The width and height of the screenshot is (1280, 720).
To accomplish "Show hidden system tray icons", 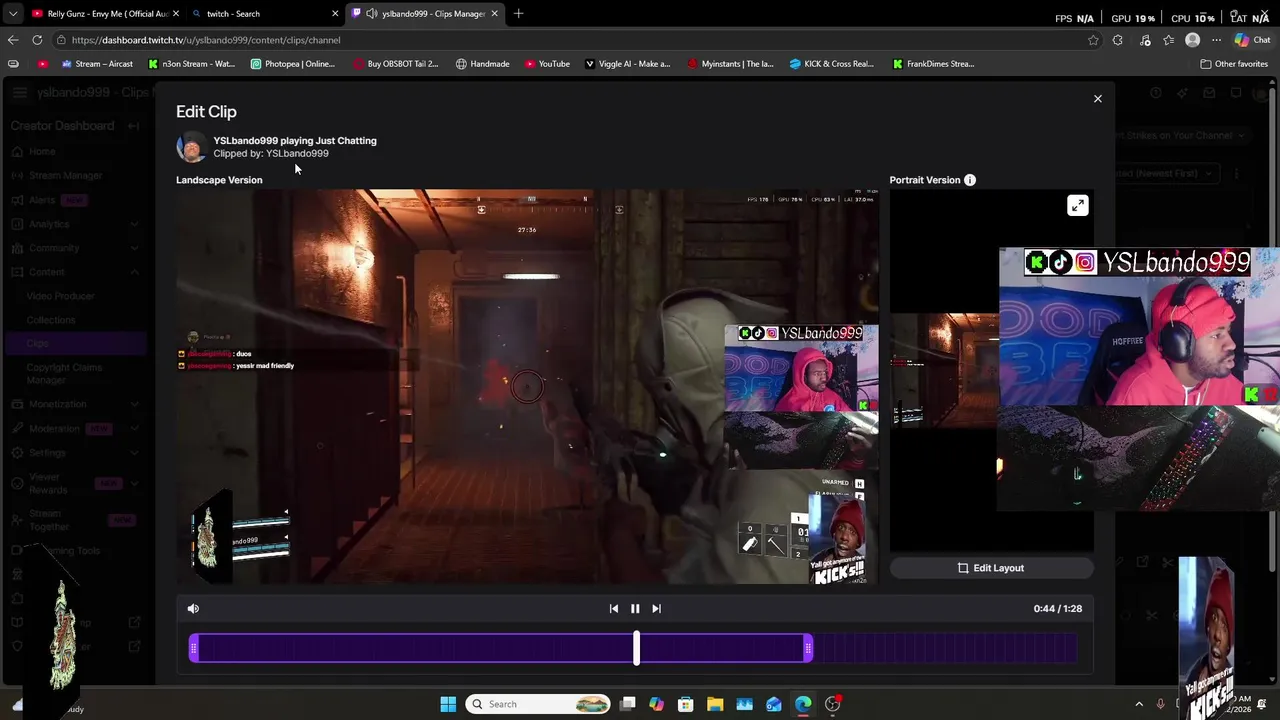I will click(1139, 704).
